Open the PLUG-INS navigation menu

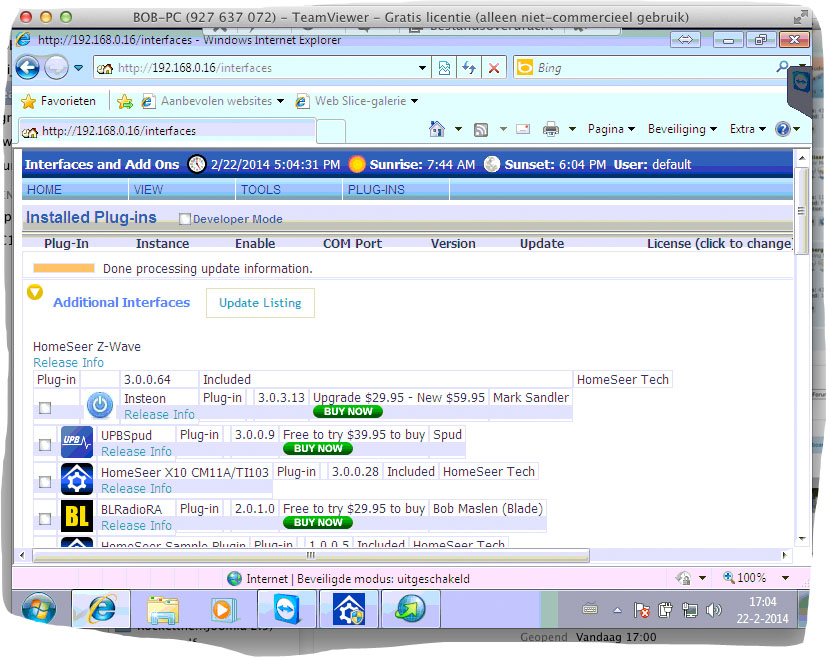[396, 190]
